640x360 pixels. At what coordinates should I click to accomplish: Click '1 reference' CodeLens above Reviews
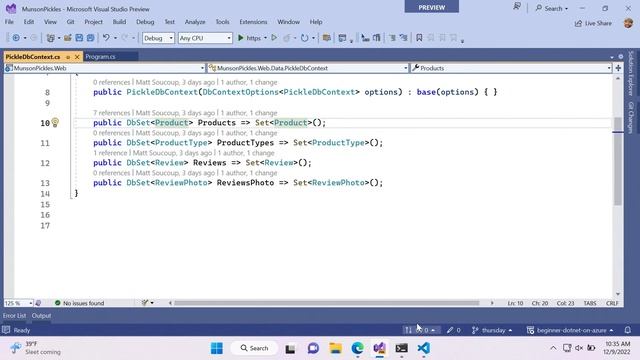(110, 153)
